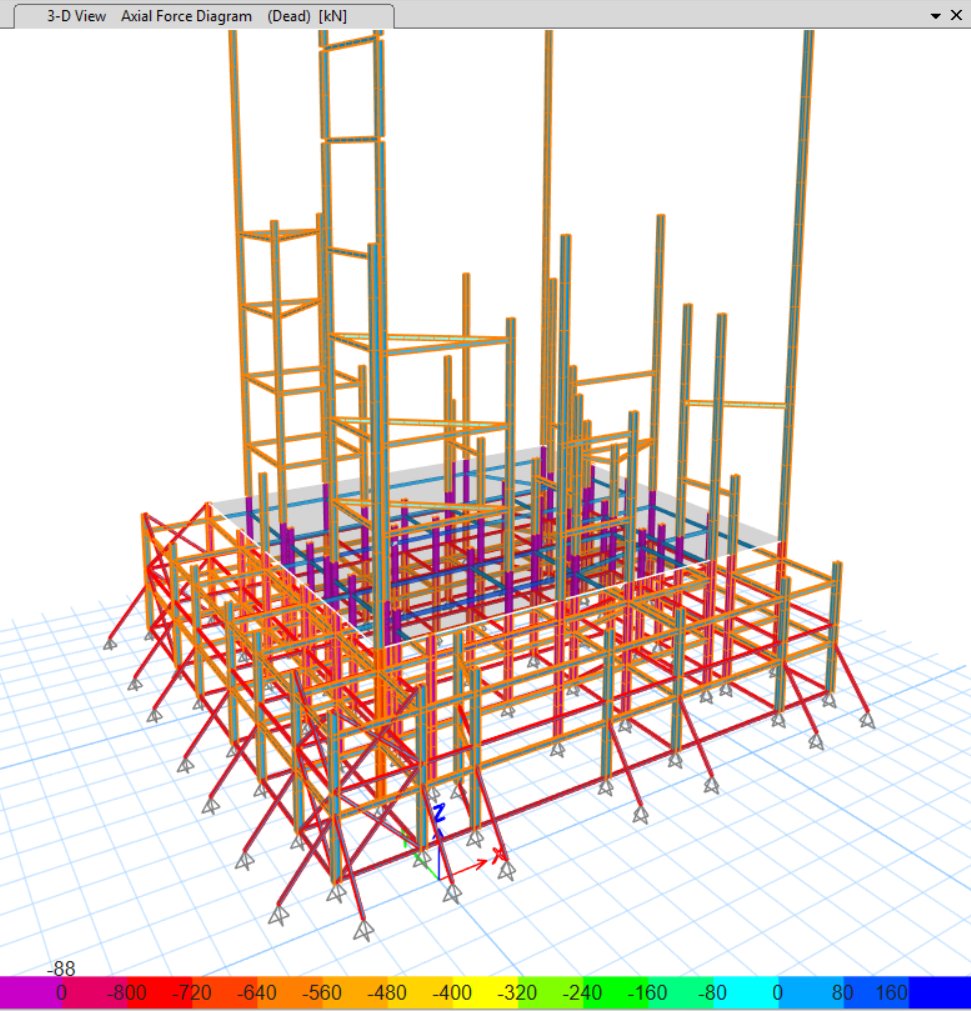Click the -160 legend label
This screenshot has height=1011, width=971.
pyautogui.click(x=647, y=992)
